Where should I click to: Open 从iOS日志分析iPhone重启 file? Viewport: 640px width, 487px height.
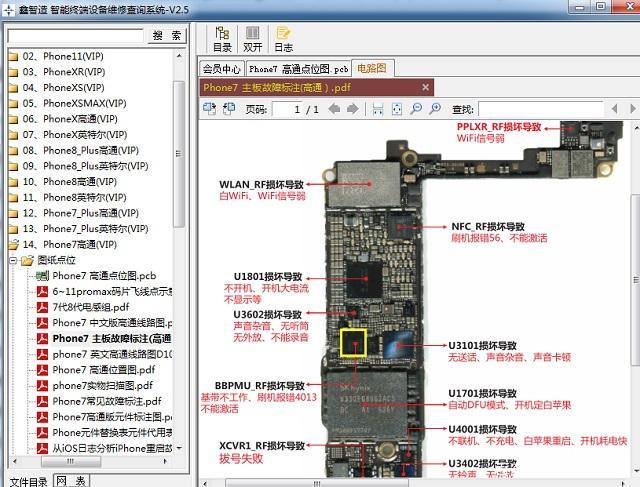point(112,448)
